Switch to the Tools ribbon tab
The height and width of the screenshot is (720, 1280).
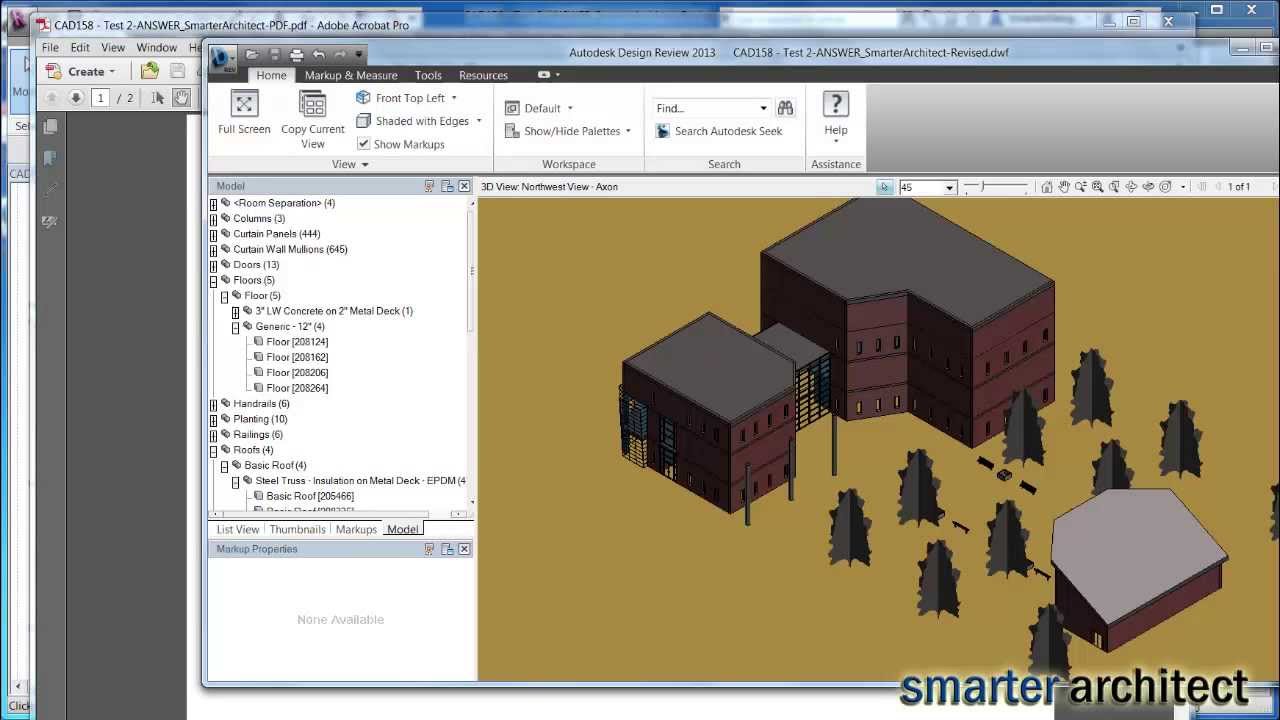[x=428, y=75]
